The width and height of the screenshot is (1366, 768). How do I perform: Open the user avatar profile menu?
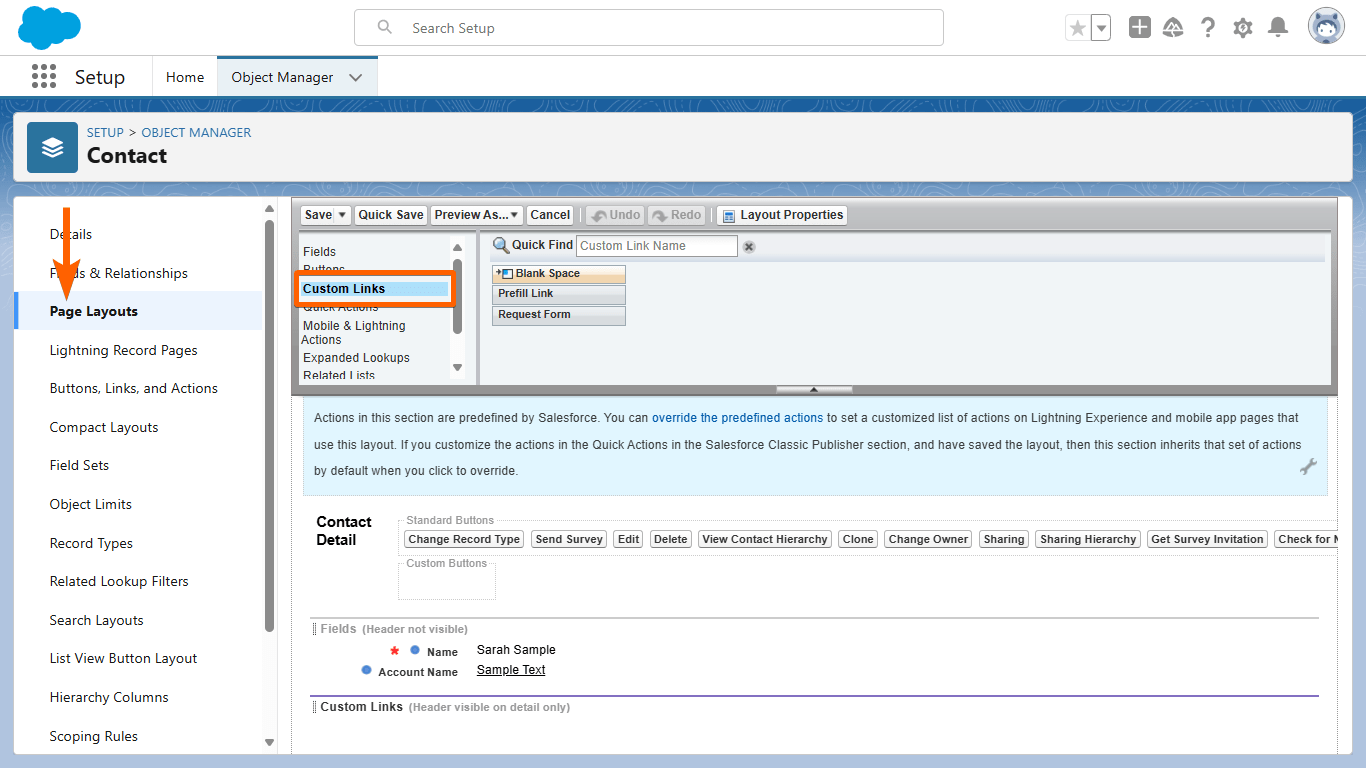pyautogui.click(x=1326, y=27)
